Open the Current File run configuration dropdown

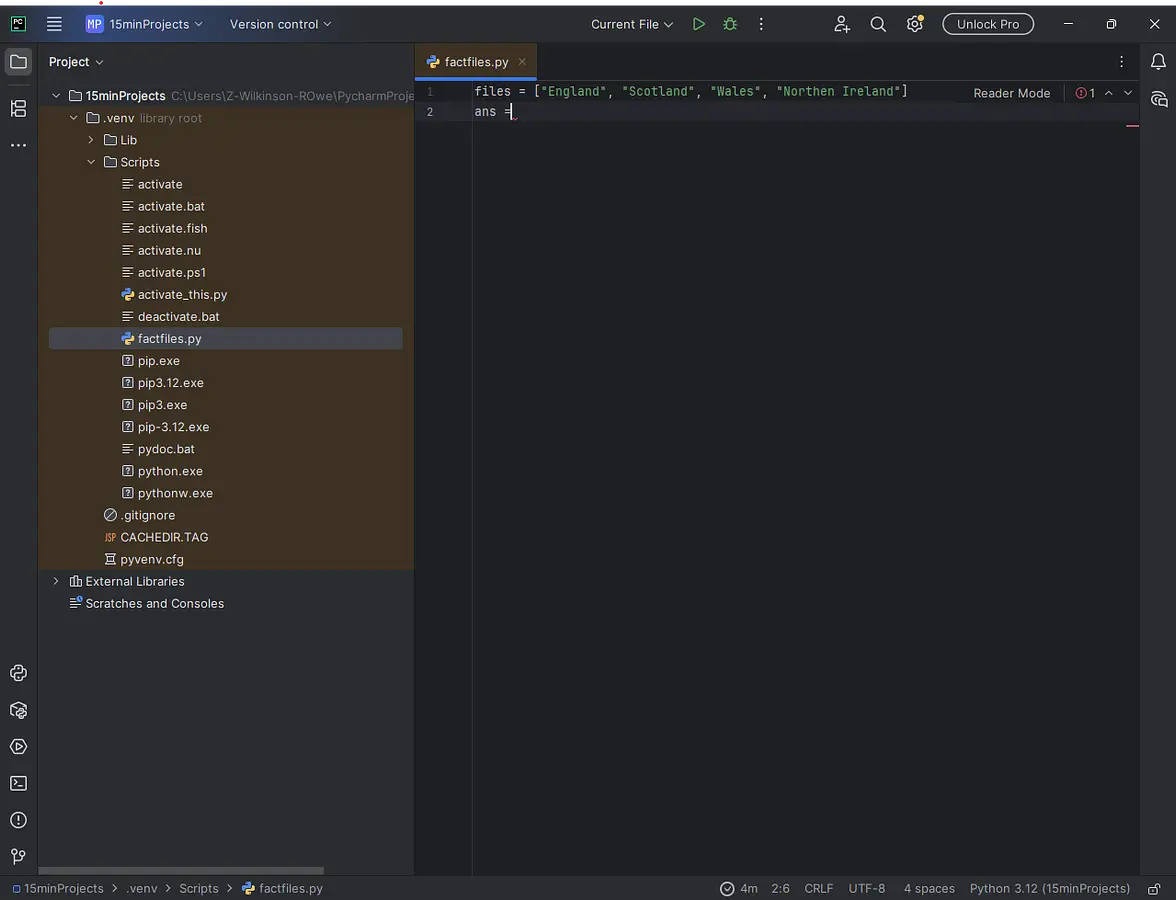pos(632,24)
